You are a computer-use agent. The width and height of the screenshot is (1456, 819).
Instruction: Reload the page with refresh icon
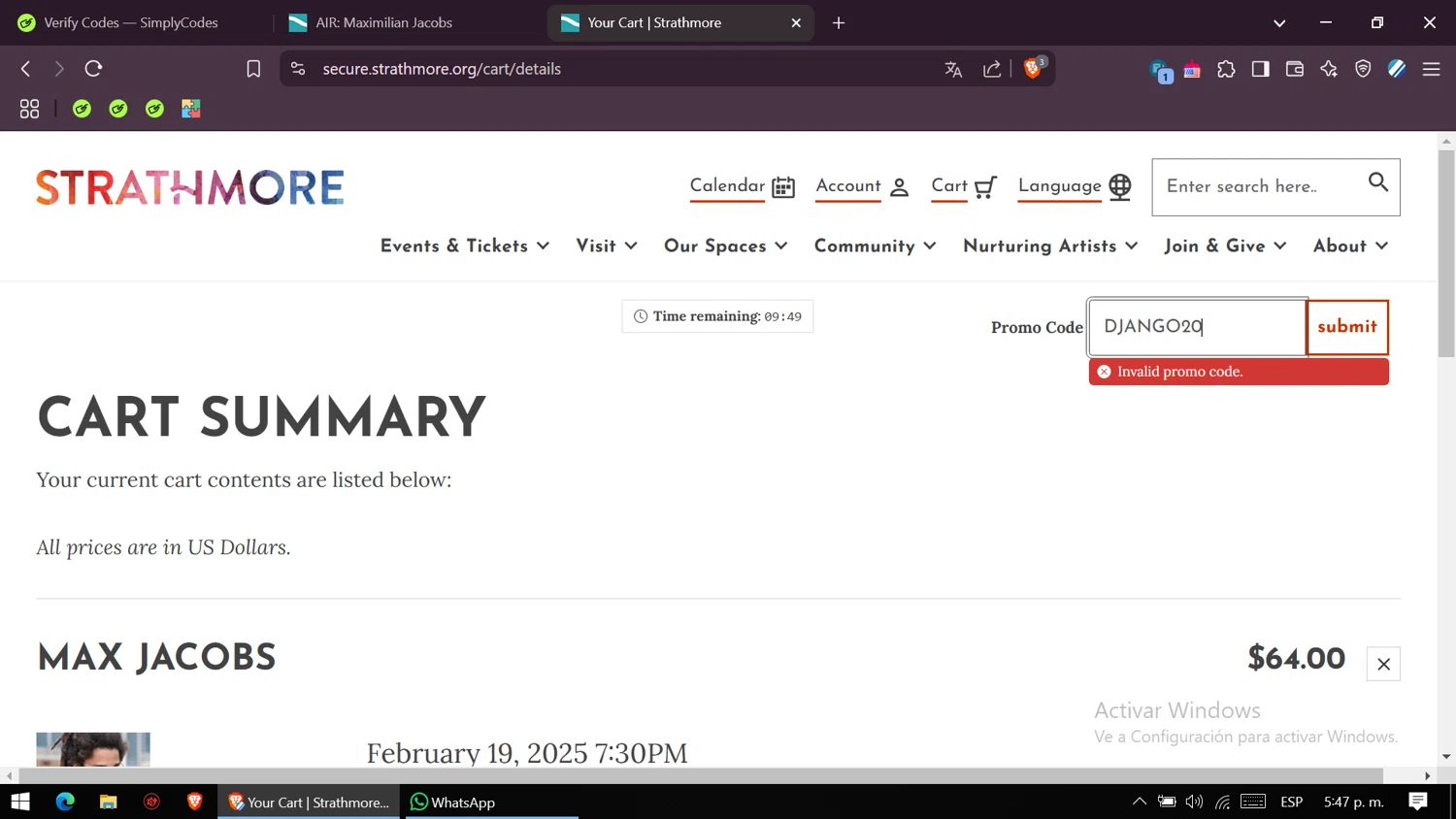coord(93,69)
